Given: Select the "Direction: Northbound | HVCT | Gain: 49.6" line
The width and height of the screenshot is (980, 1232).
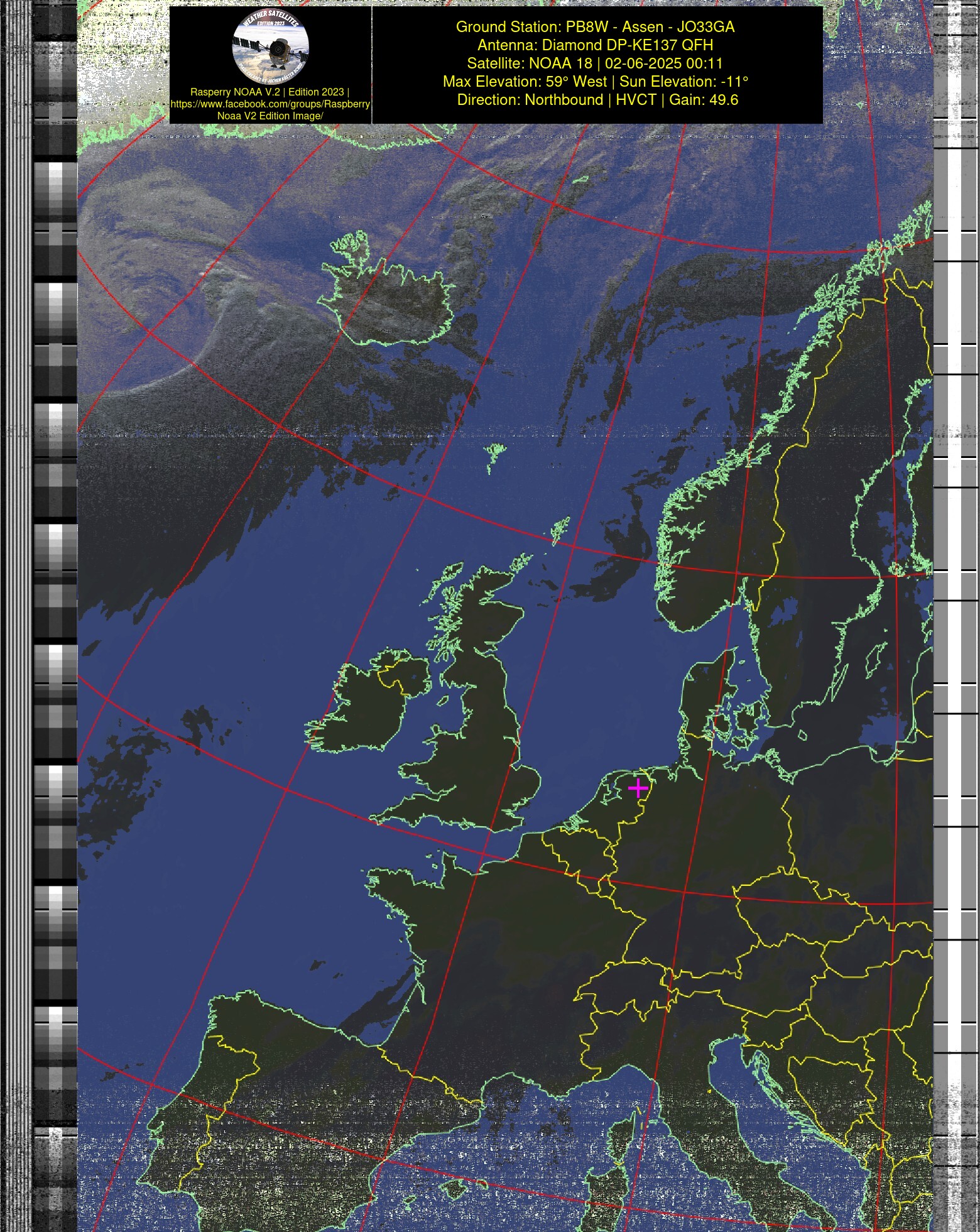Looking at the screenshot, I should (597, 100).
